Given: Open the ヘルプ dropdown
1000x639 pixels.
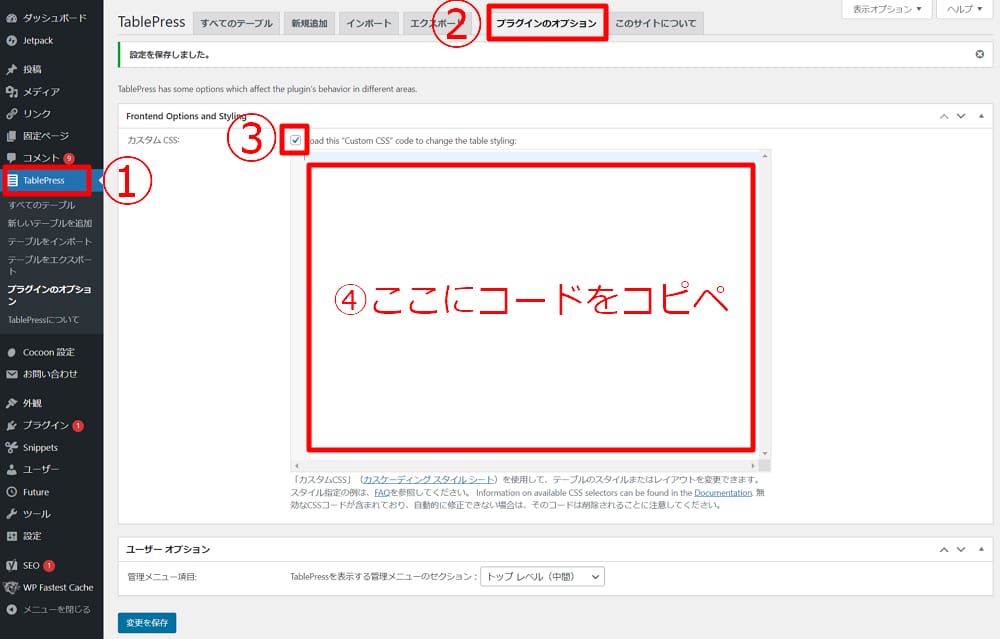Looking at the screenshot, I should pos(963,9).
